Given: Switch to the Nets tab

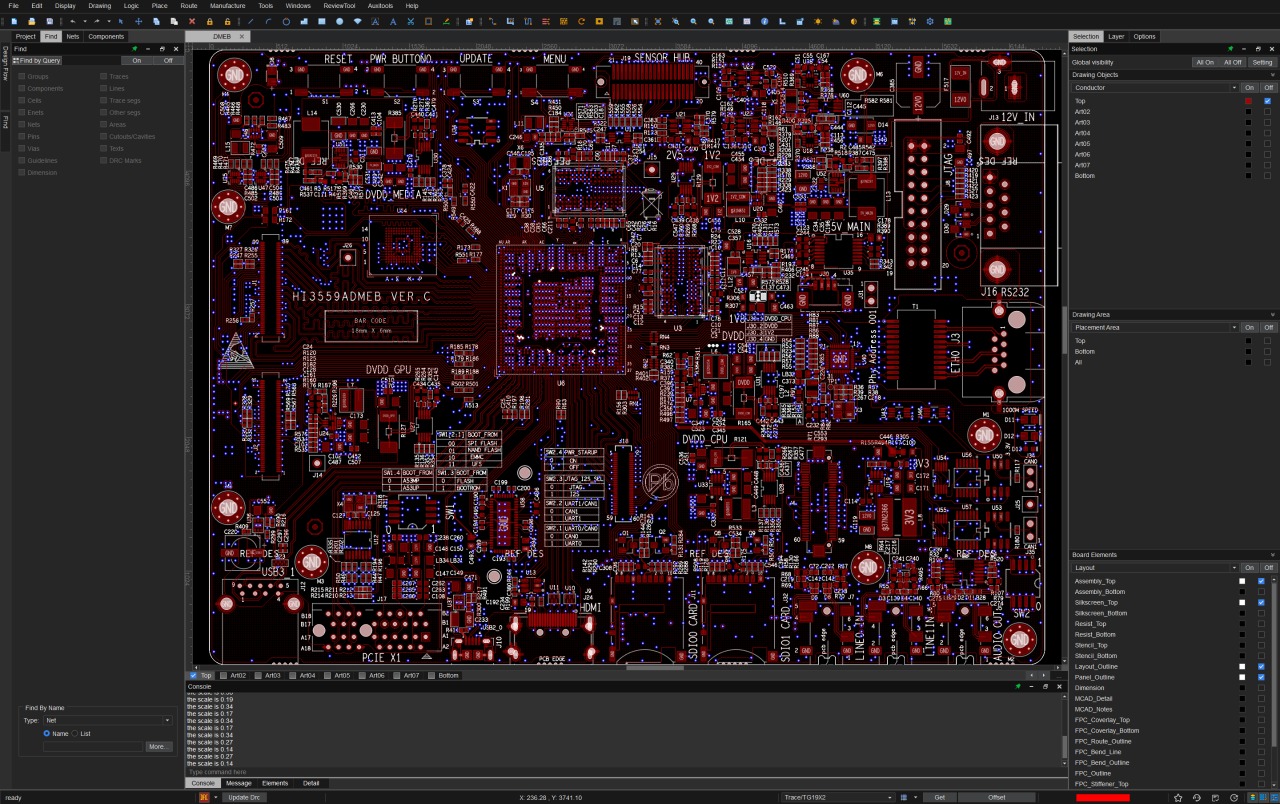Looking at the screenshot, I should tap(73, 36).
